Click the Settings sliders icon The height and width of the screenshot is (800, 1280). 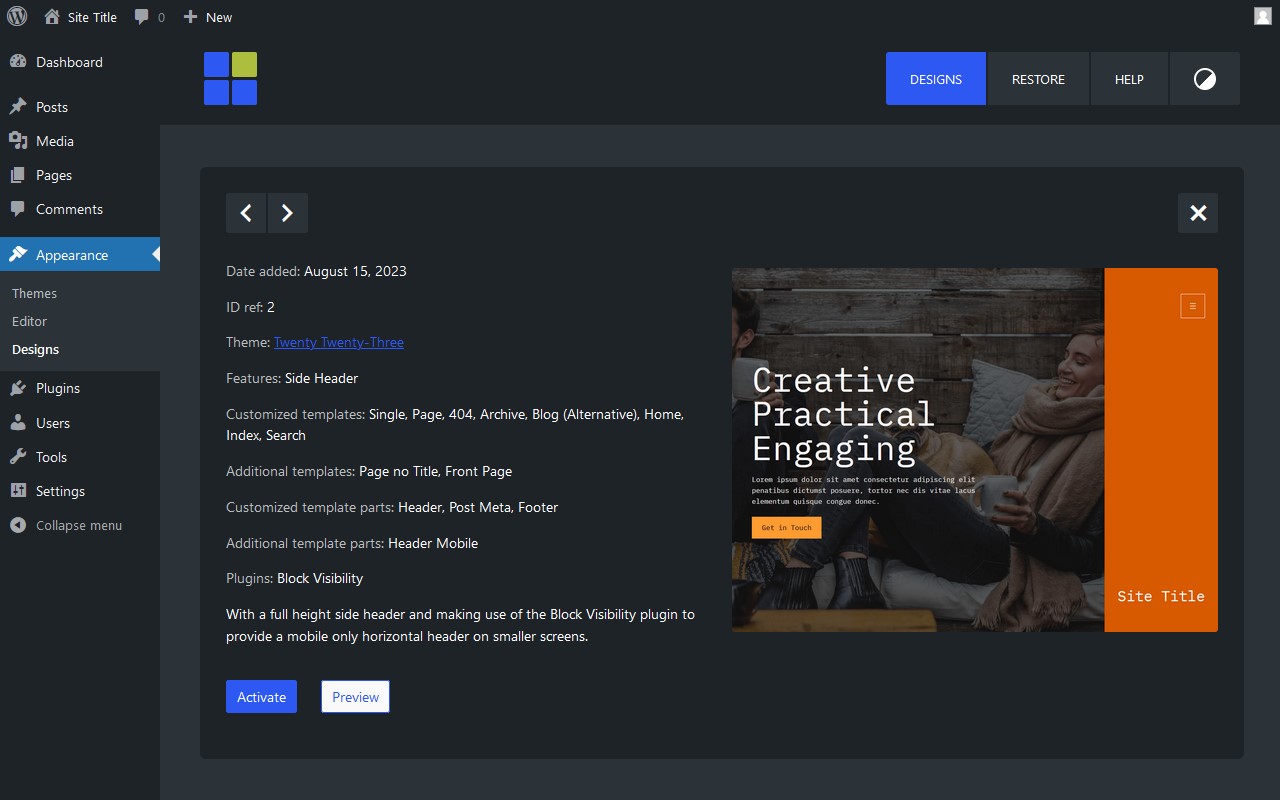[18, 491]
